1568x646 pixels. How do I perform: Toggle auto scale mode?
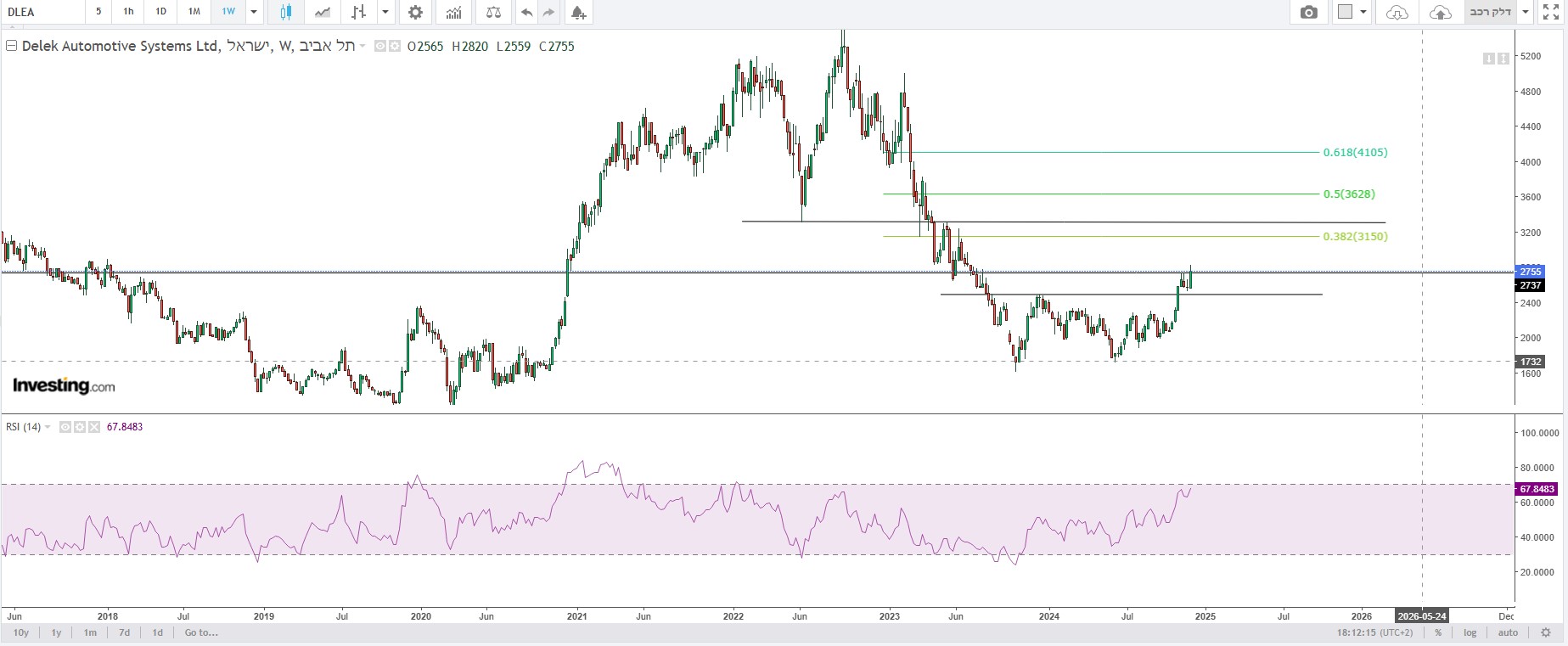pyautogui.click(x=1508, y=632)
